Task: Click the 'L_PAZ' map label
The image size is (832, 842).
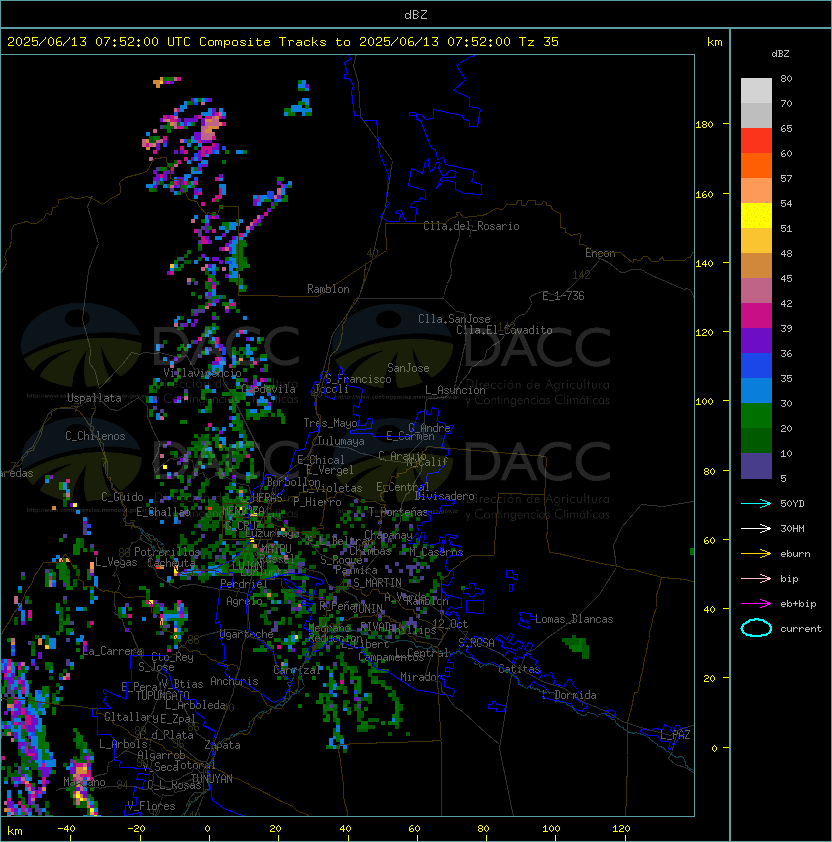Action: [675, 735]
